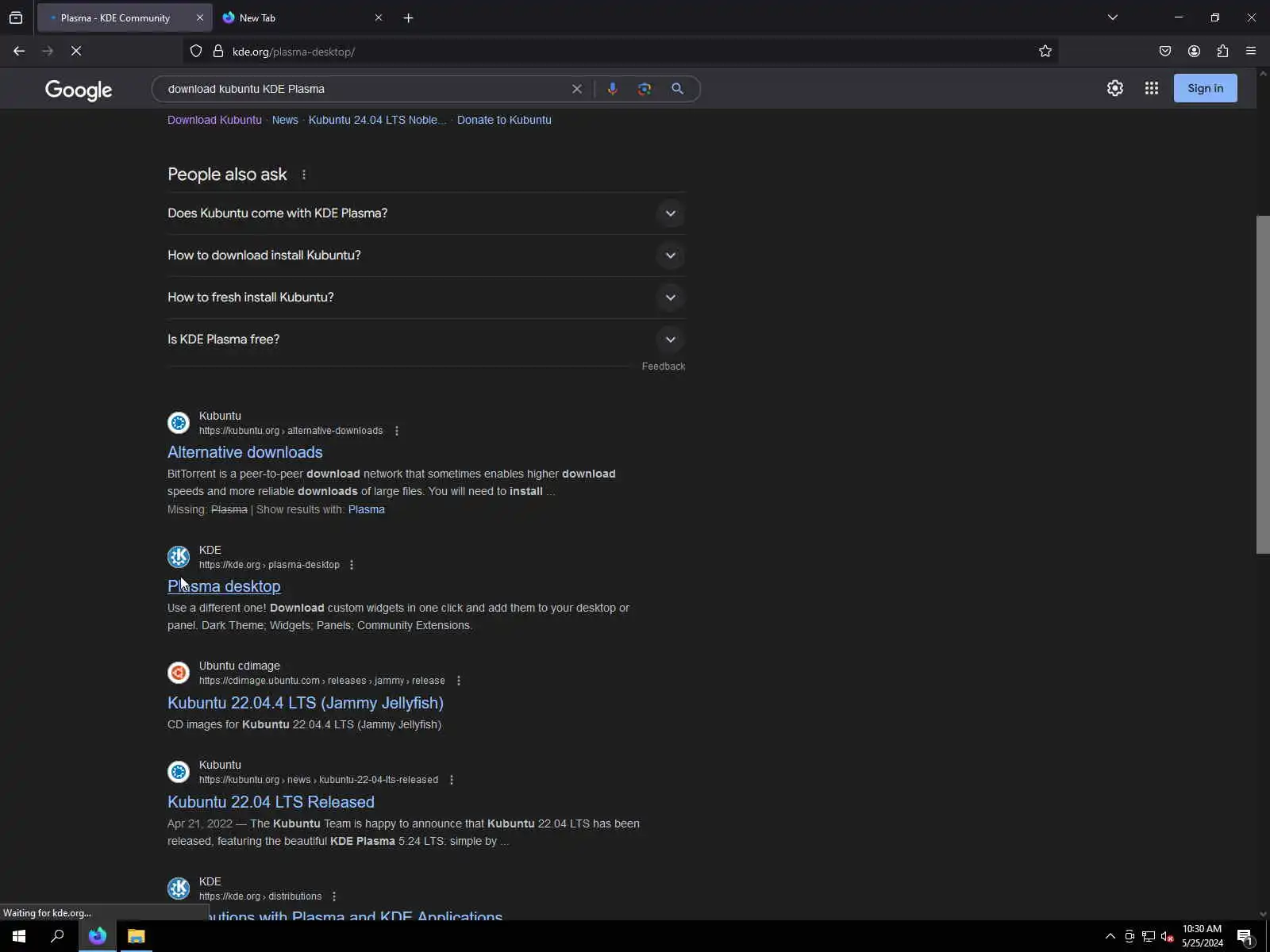View site security padlock info
This screenshot has width=1270, height=952.
[x=218, y=52]
